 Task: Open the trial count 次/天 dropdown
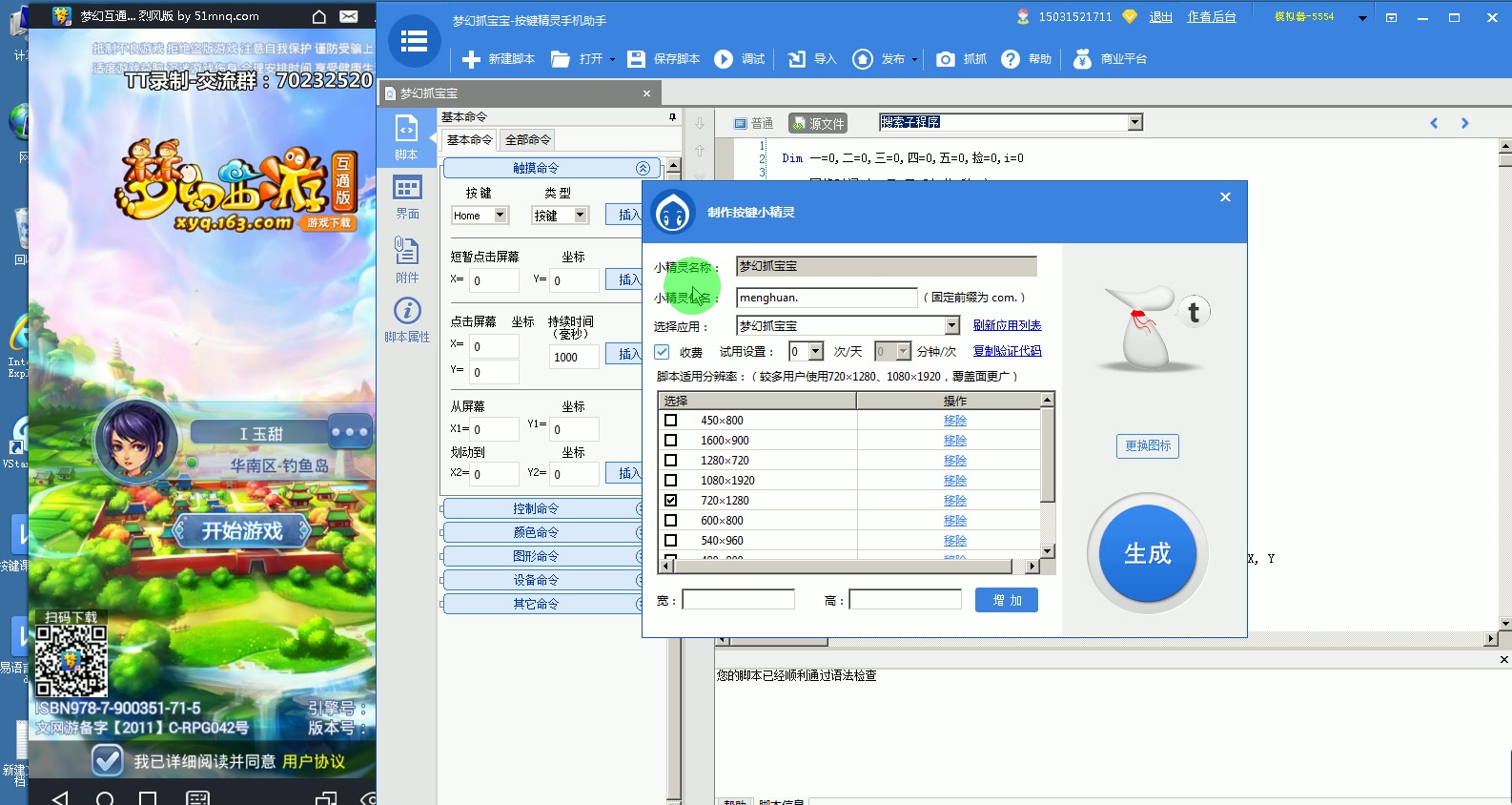coord(815,352)
